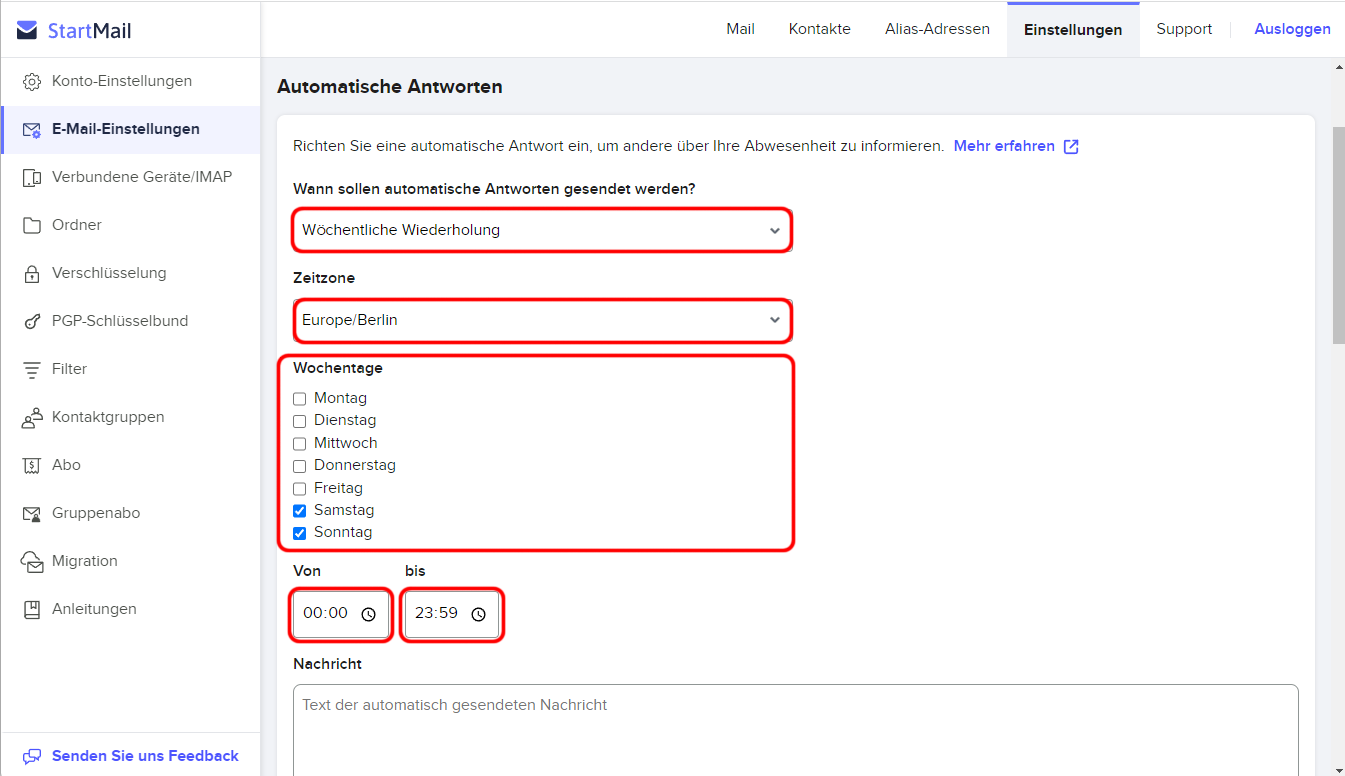The image size is (1345, 776).
Task: Click the PGP-Schlüsselbund key icon
Action: point(32,321)
